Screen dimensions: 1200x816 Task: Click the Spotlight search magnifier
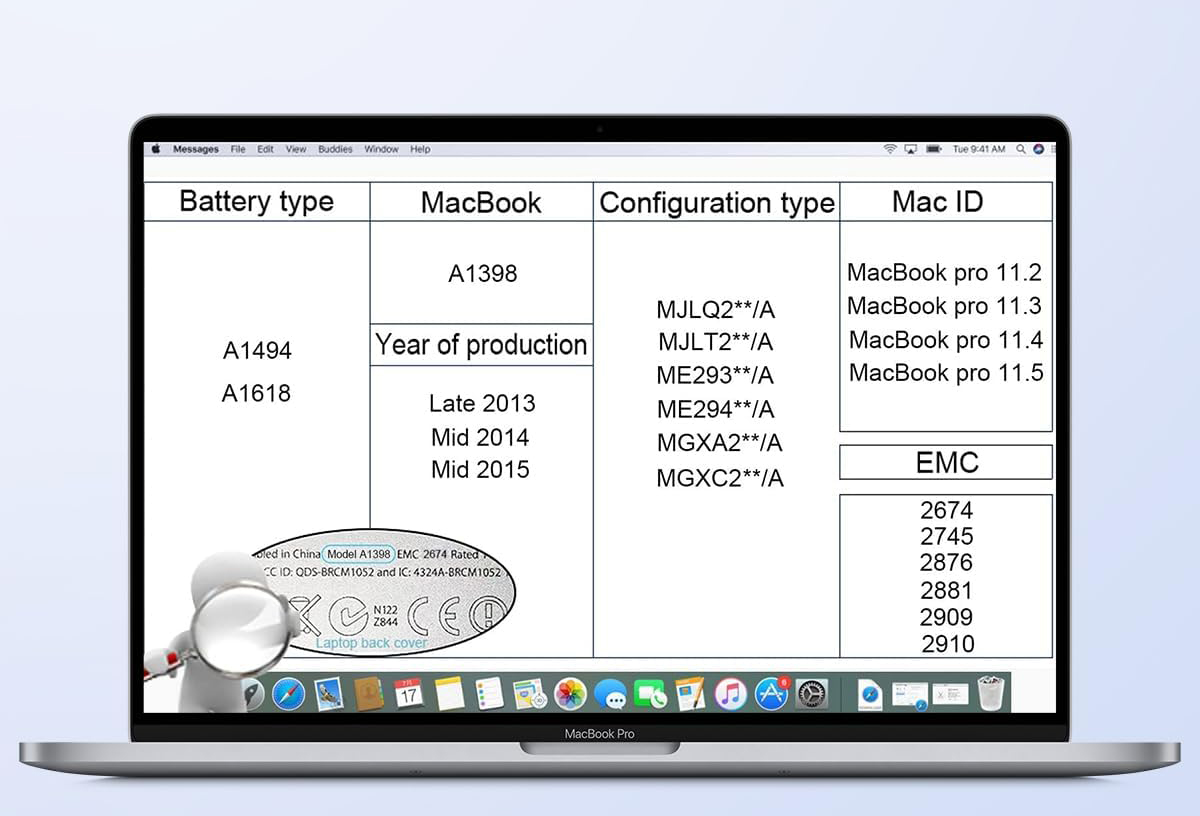click(1021, 149)
